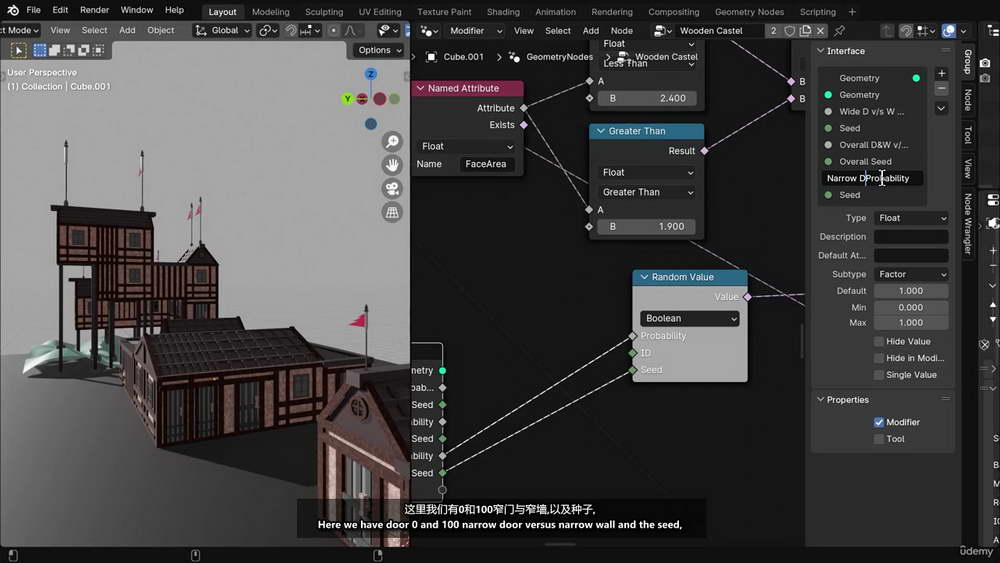Click the GeometryNodes breadcrumb
The image size is (1000, 563).
click(x=559, y=57)
